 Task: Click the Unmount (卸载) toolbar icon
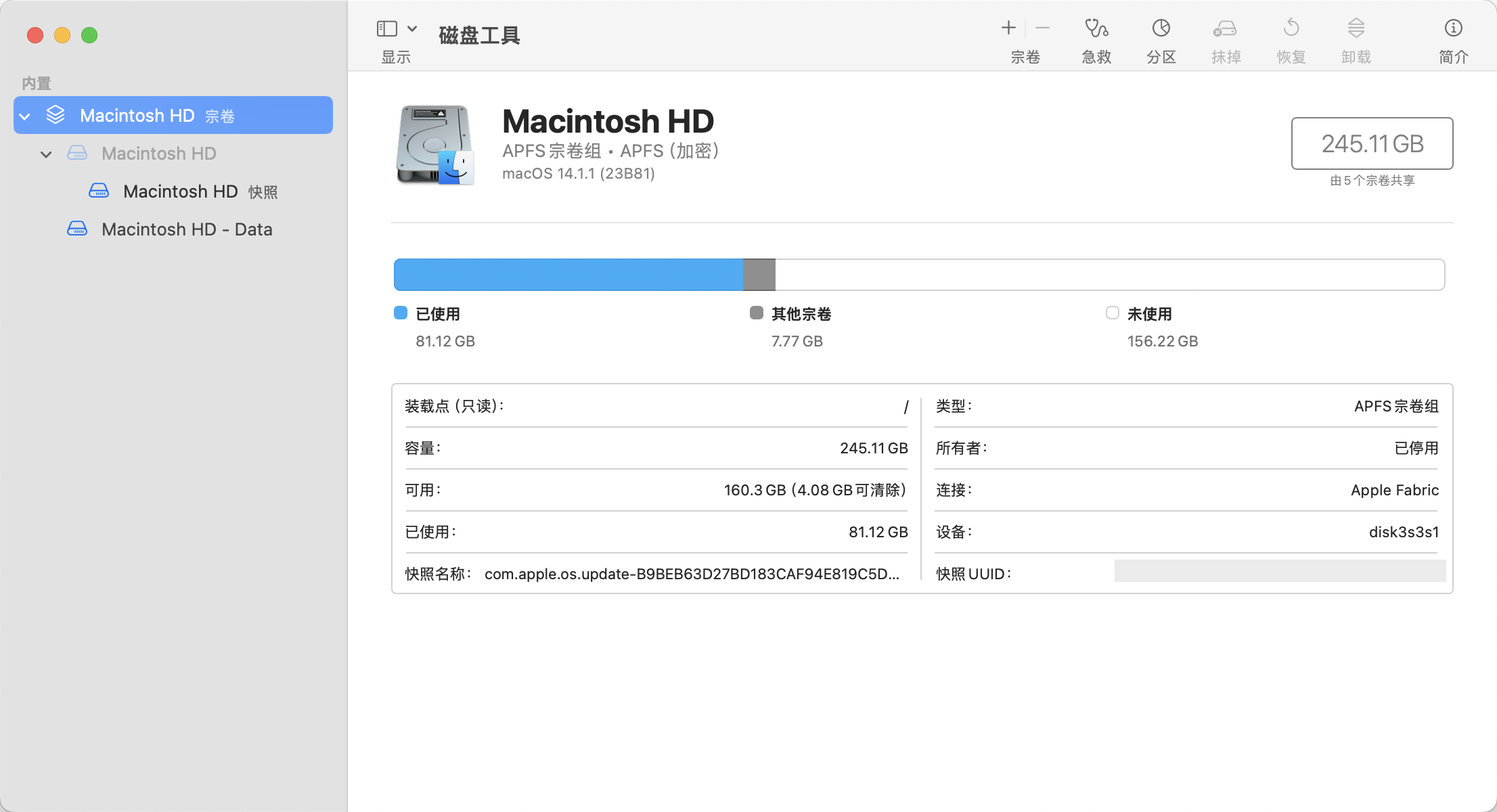pyautogui.click(x=1356, y=28)
